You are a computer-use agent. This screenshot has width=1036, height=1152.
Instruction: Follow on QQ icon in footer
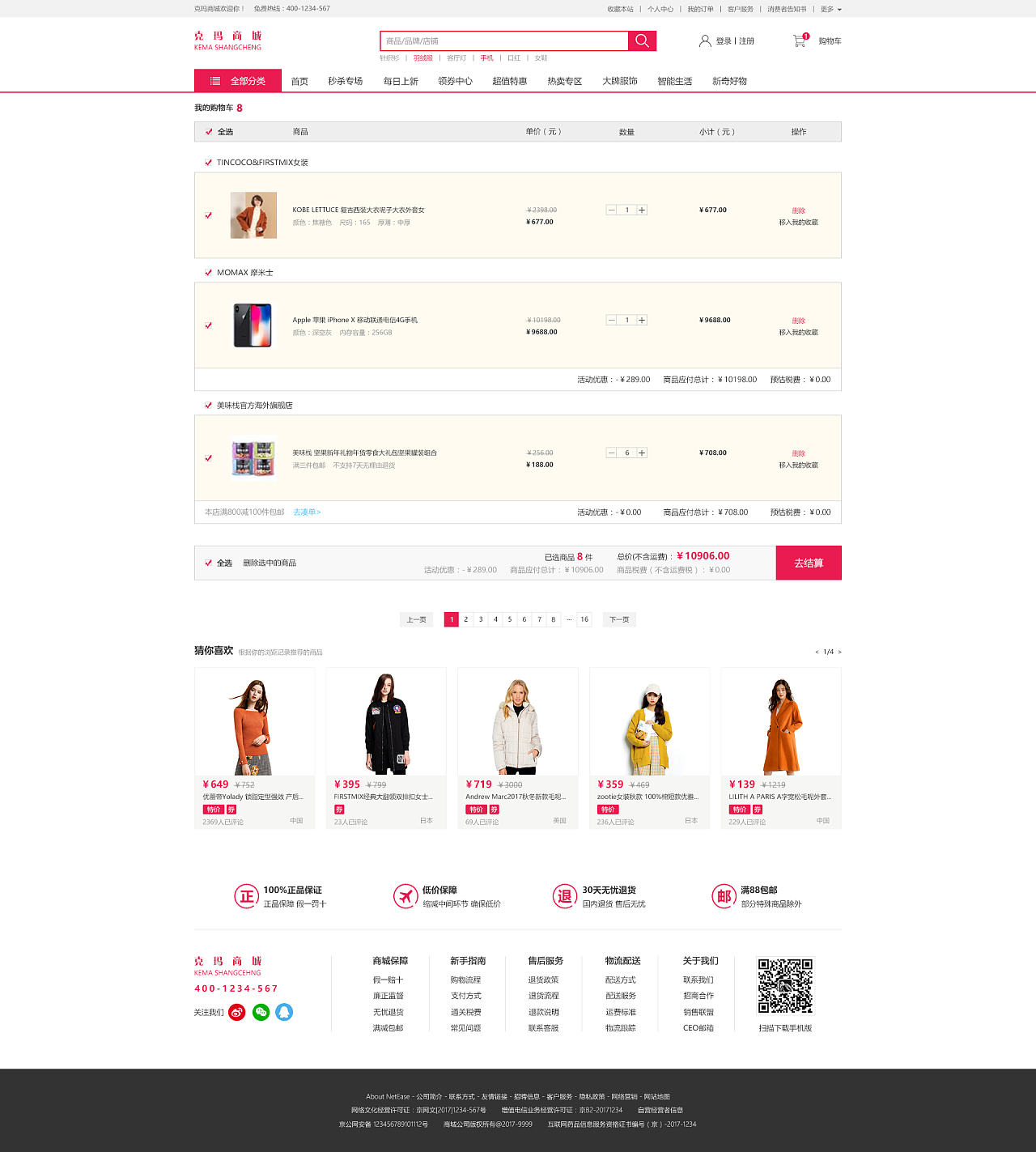(x=284, y=1012)
